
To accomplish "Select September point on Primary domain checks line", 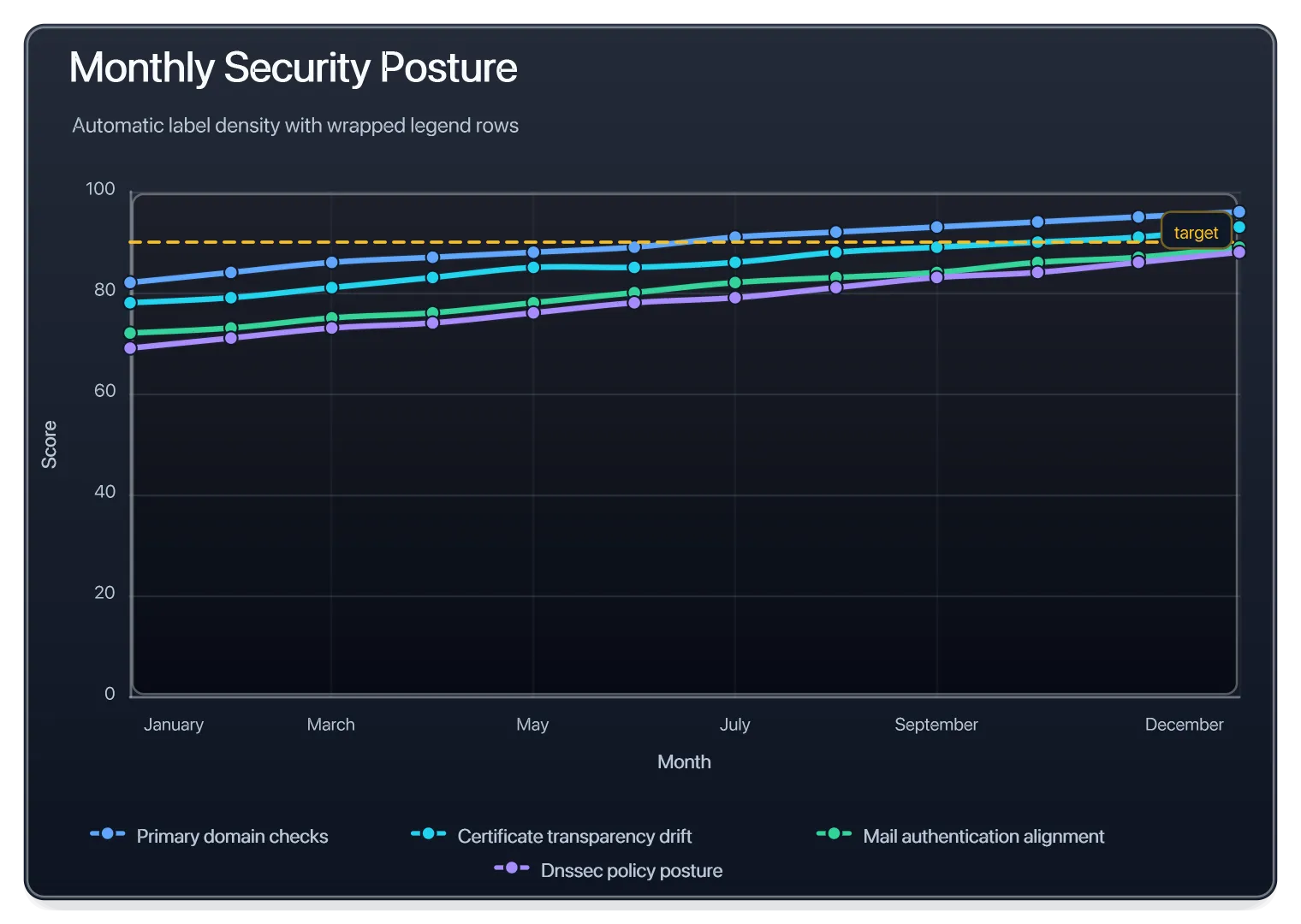I will click(x=936, y=227).
